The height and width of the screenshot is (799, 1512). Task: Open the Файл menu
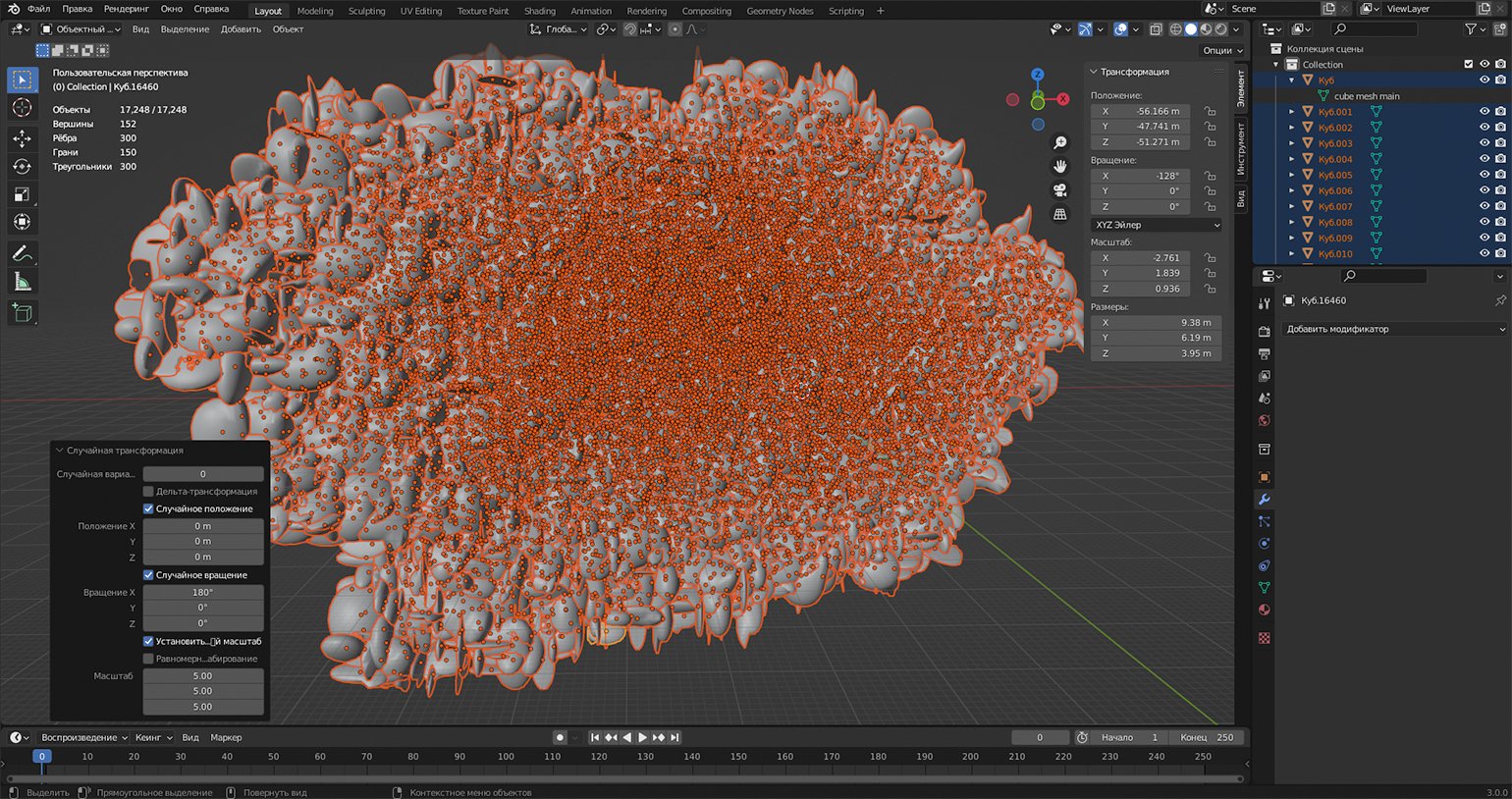[38, 9]
